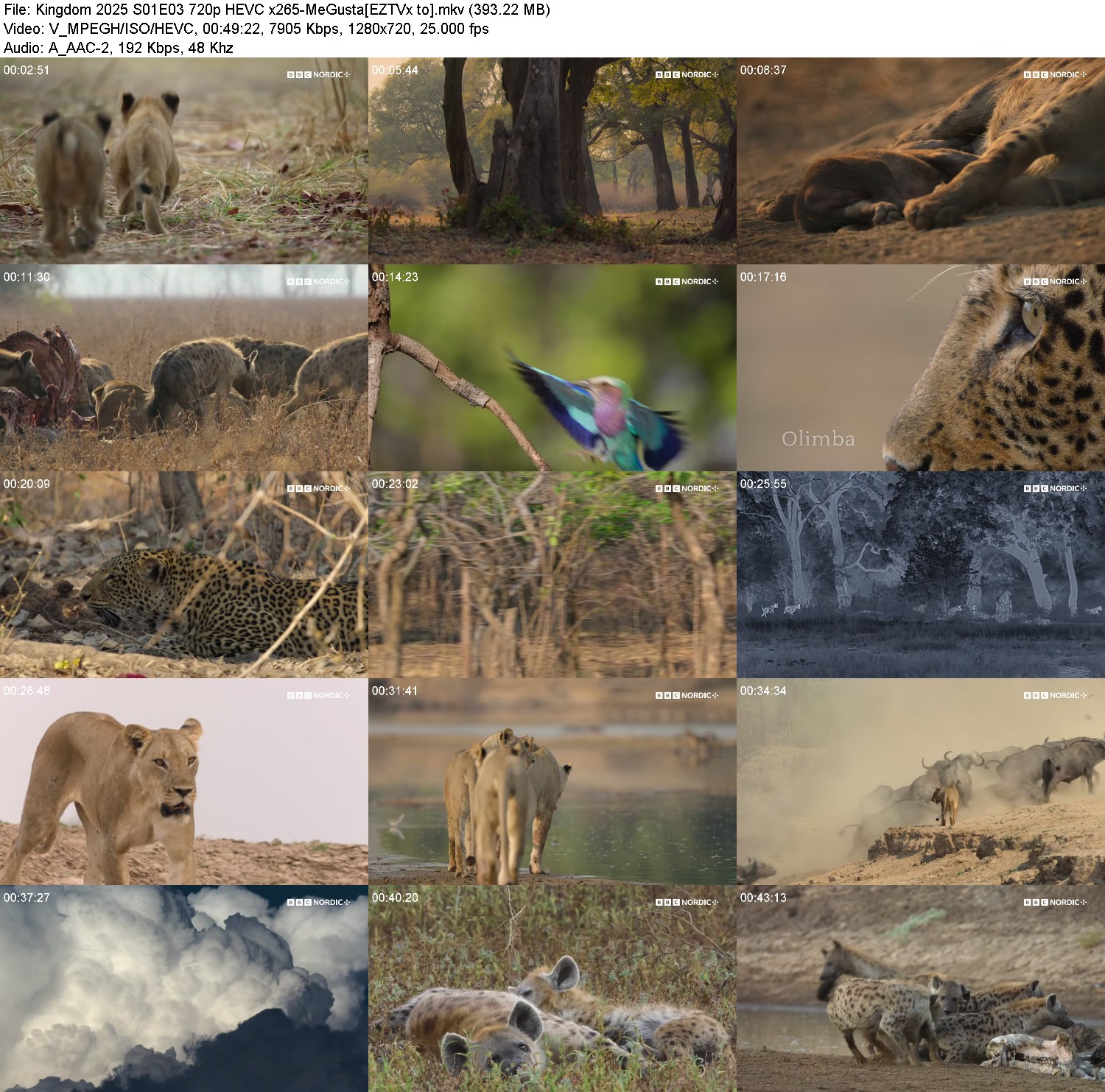Click the 'Olimba' caption text
This screenshot has height=1092, width=1105.
point(818,439)
